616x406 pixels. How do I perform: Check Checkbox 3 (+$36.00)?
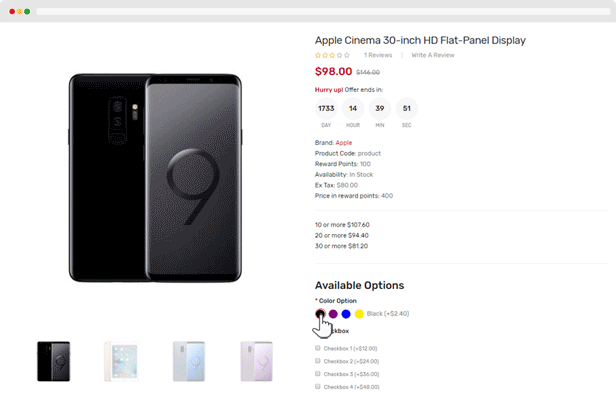point(317,374)
